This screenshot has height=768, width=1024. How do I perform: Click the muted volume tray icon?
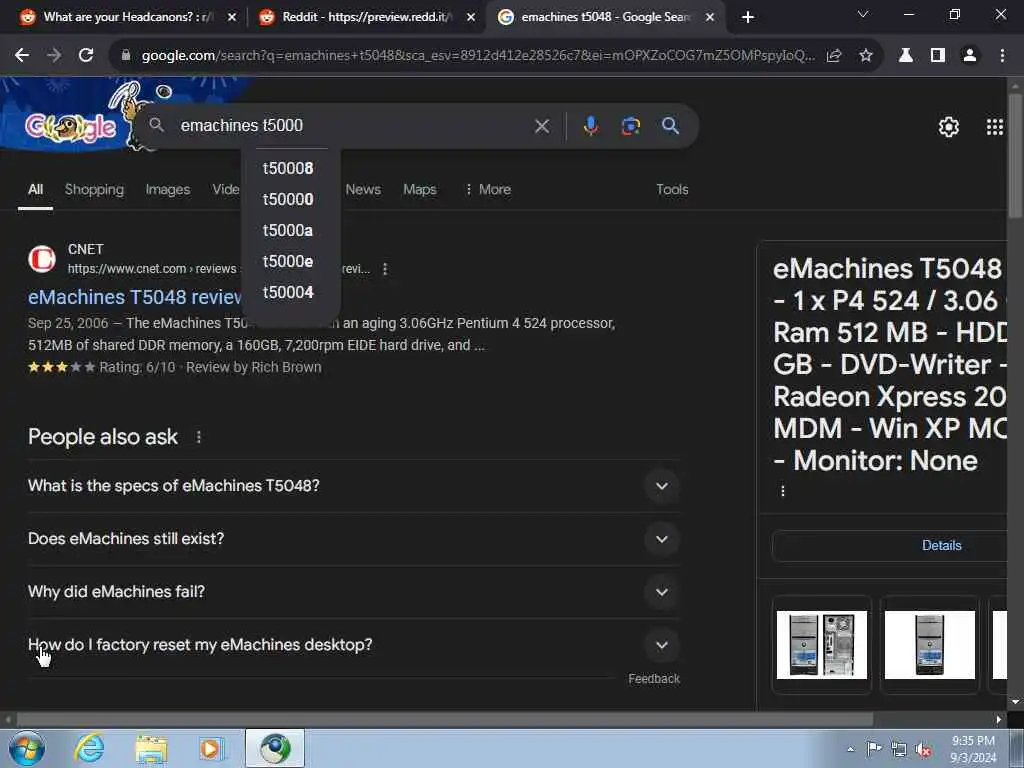click(x=923, y=750)
